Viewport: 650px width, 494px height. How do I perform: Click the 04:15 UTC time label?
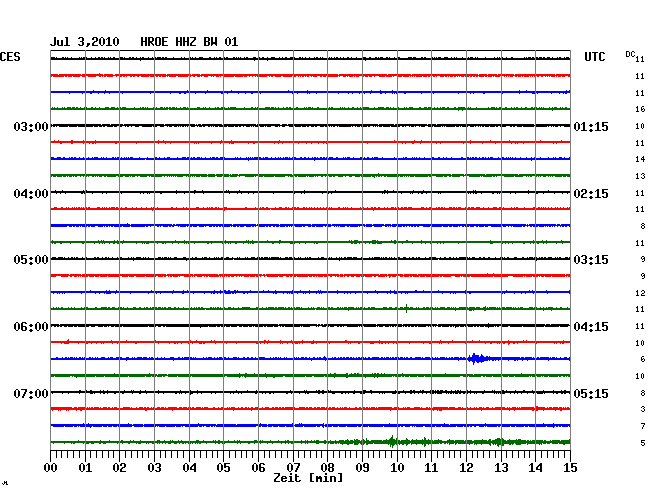click(591, 327)
